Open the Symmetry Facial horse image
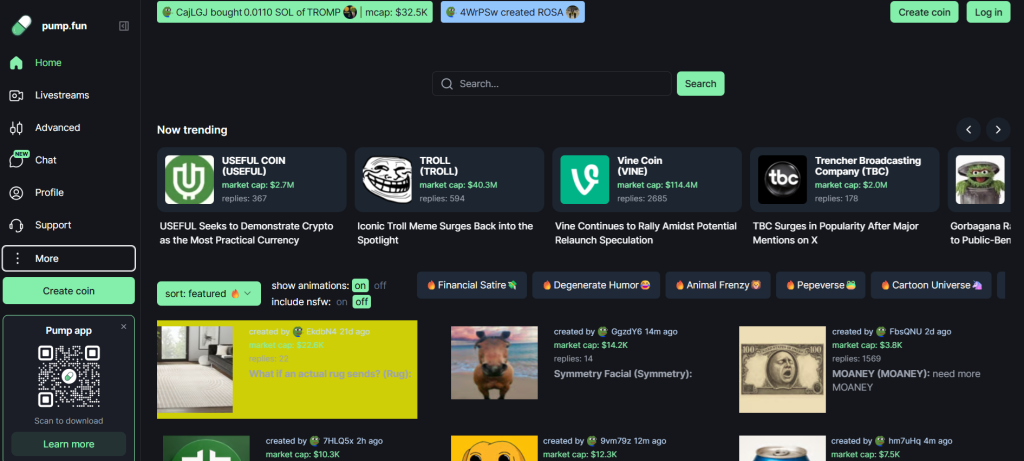This screenshot has height=461, width=1024. (x=494, y=362)
